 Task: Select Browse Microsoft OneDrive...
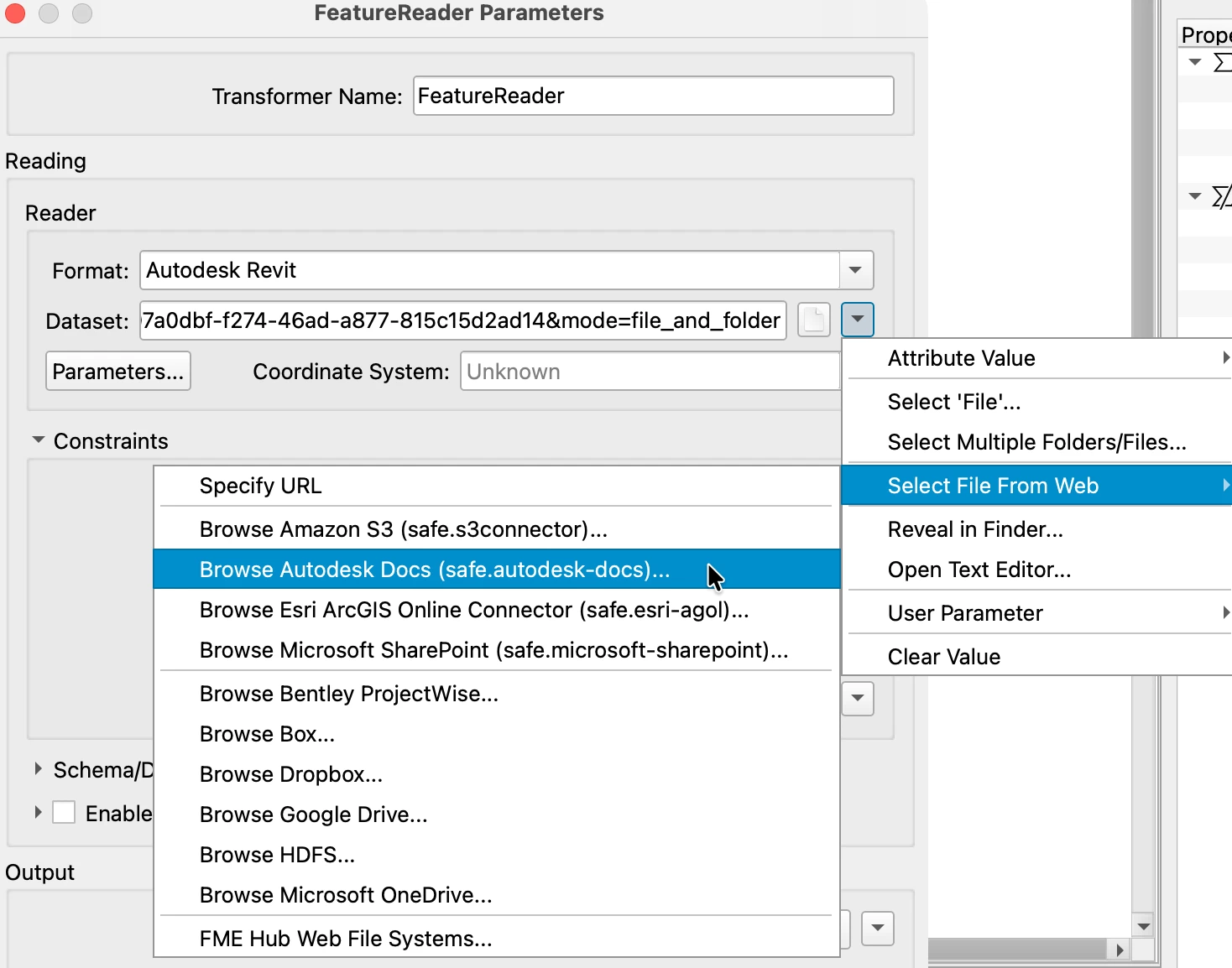click(x=497, y=895)
